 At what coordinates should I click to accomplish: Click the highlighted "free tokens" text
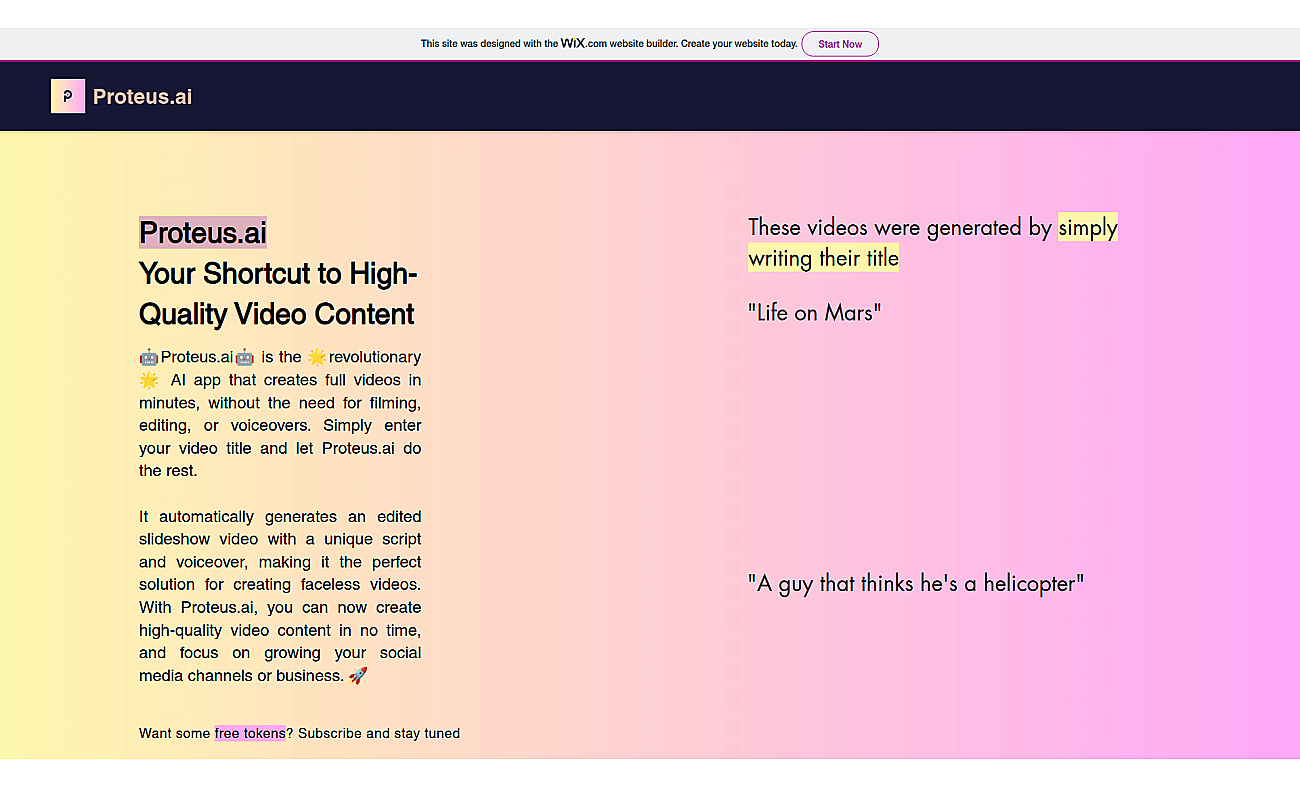pyautogui.click(x=250, y=733)
